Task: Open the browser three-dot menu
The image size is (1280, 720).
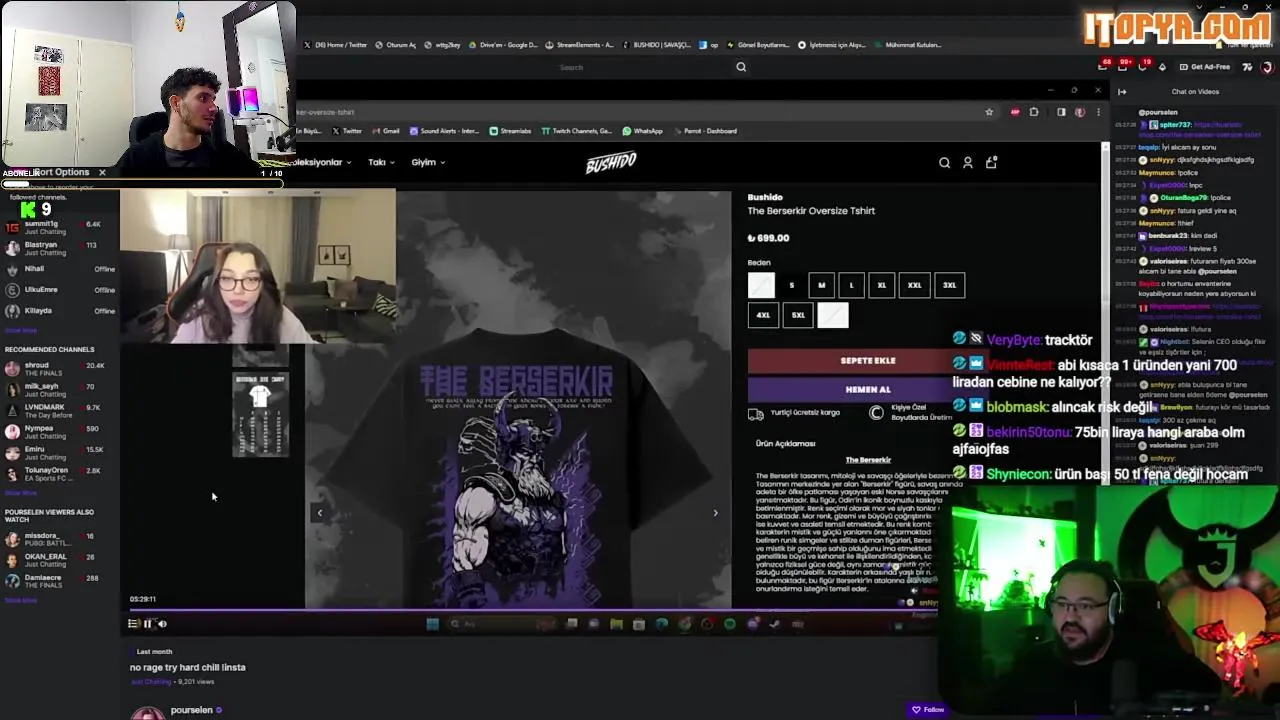Action: 1098,112
